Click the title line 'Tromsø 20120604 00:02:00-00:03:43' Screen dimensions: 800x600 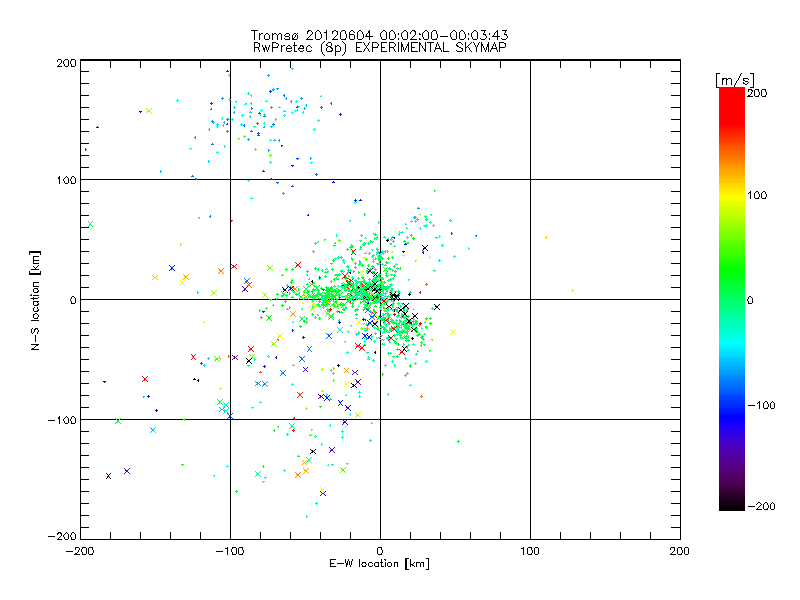click(379, 35)
